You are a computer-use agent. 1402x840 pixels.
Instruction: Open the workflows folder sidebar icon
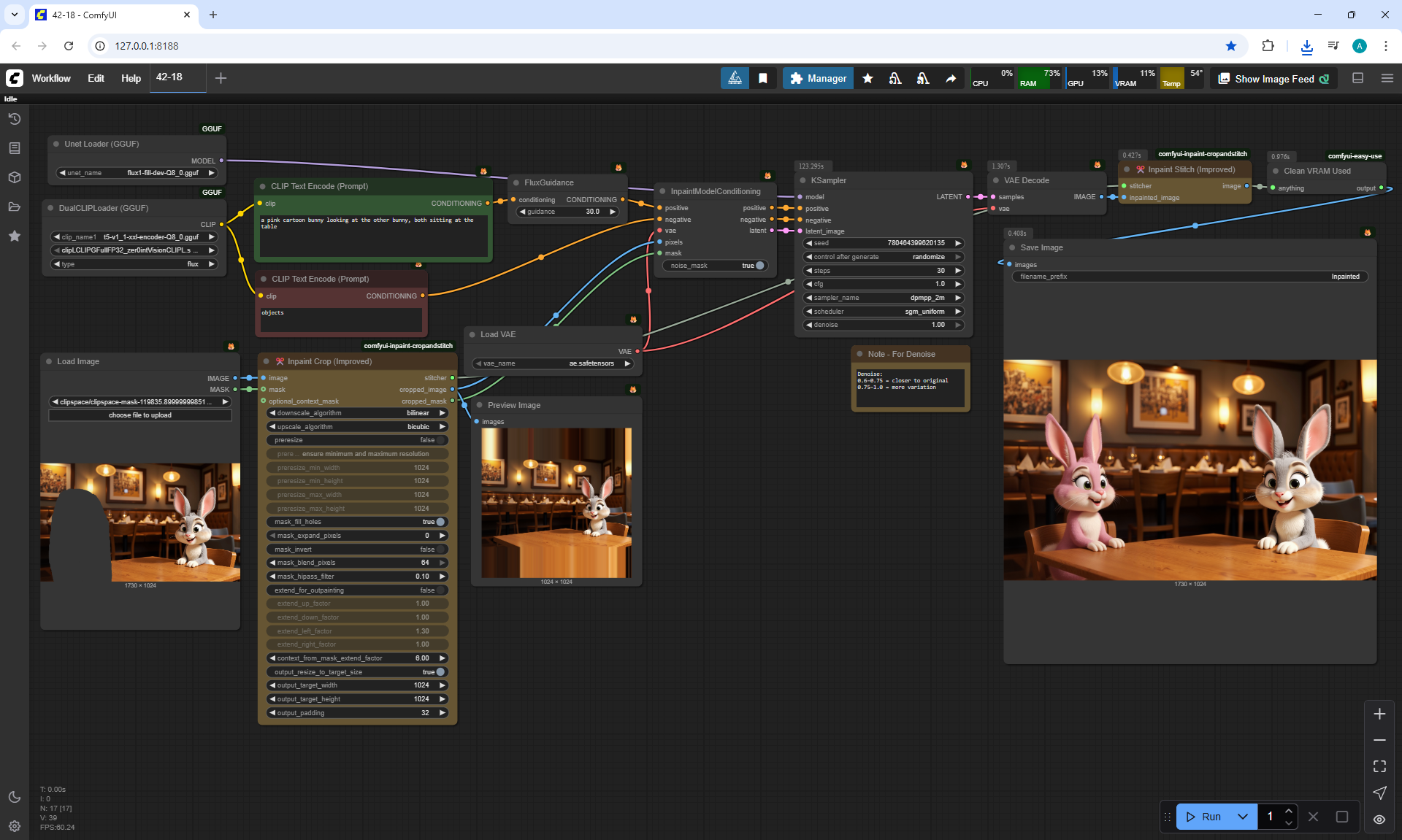(15, 207)
